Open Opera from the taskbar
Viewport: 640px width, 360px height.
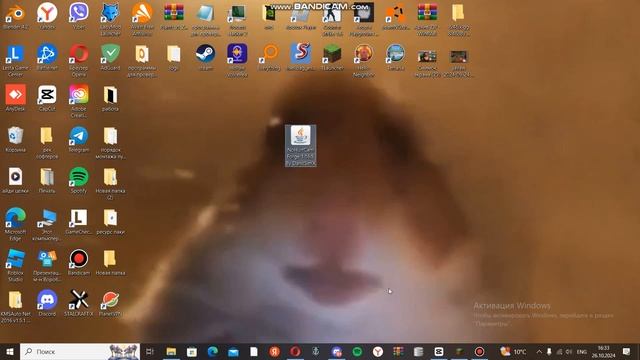295,351
